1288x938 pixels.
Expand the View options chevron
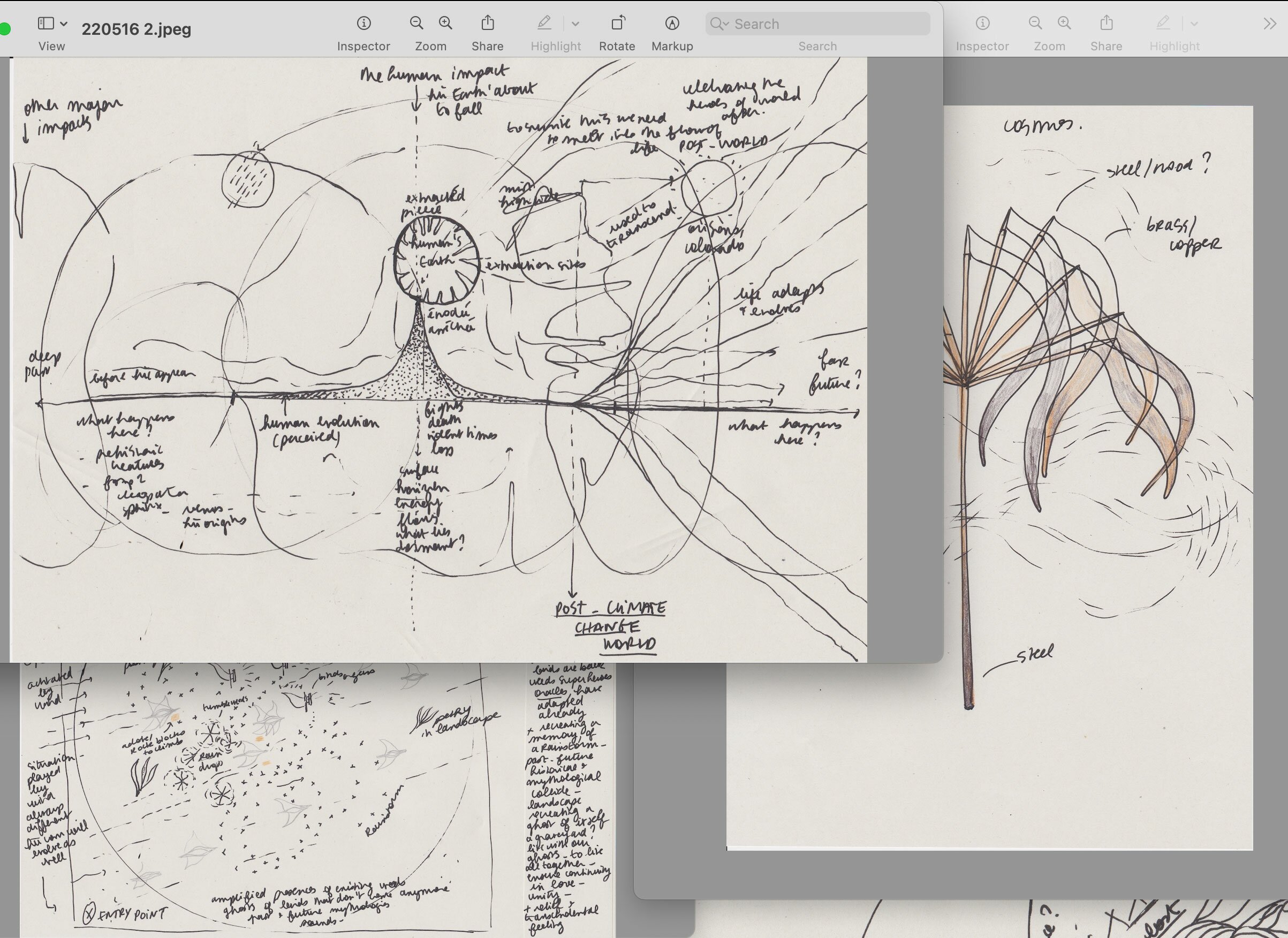[64, 24]
